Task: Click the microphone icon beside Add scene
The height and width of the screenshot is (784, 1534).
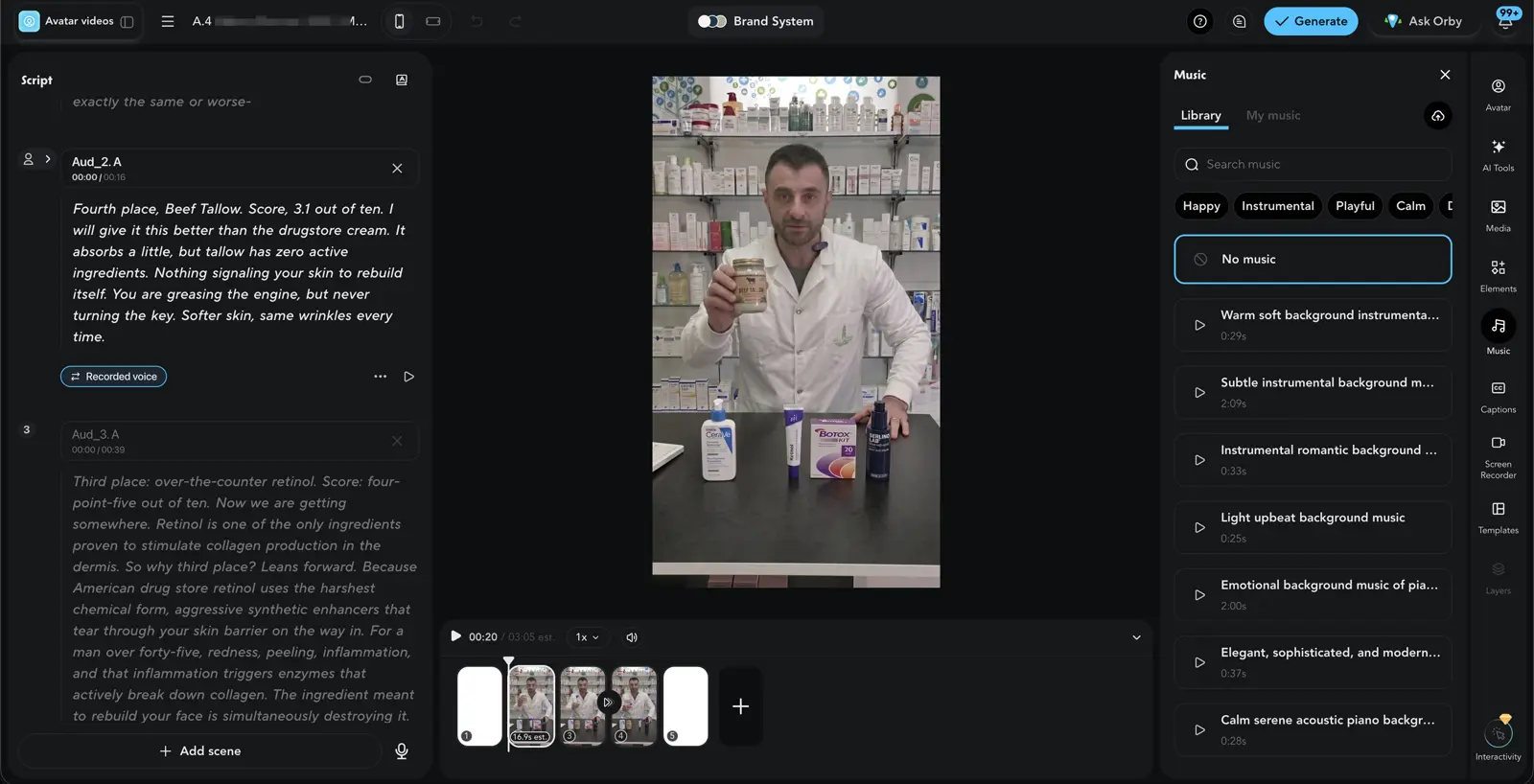Action: 402,751
